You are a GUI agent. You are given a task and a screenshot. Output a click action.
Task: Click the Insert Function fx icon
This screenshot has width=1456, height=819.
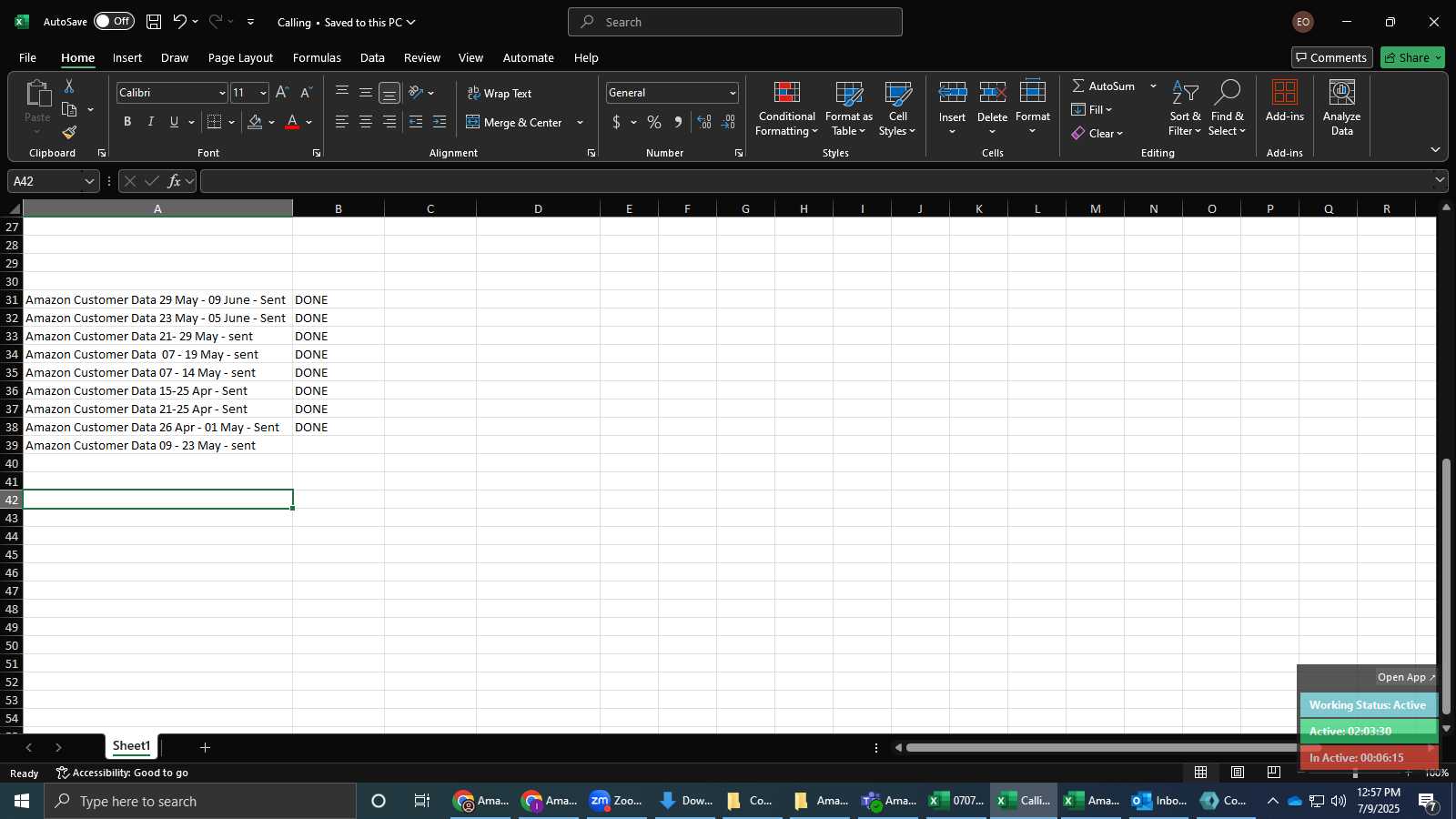(x=174, y=181)
